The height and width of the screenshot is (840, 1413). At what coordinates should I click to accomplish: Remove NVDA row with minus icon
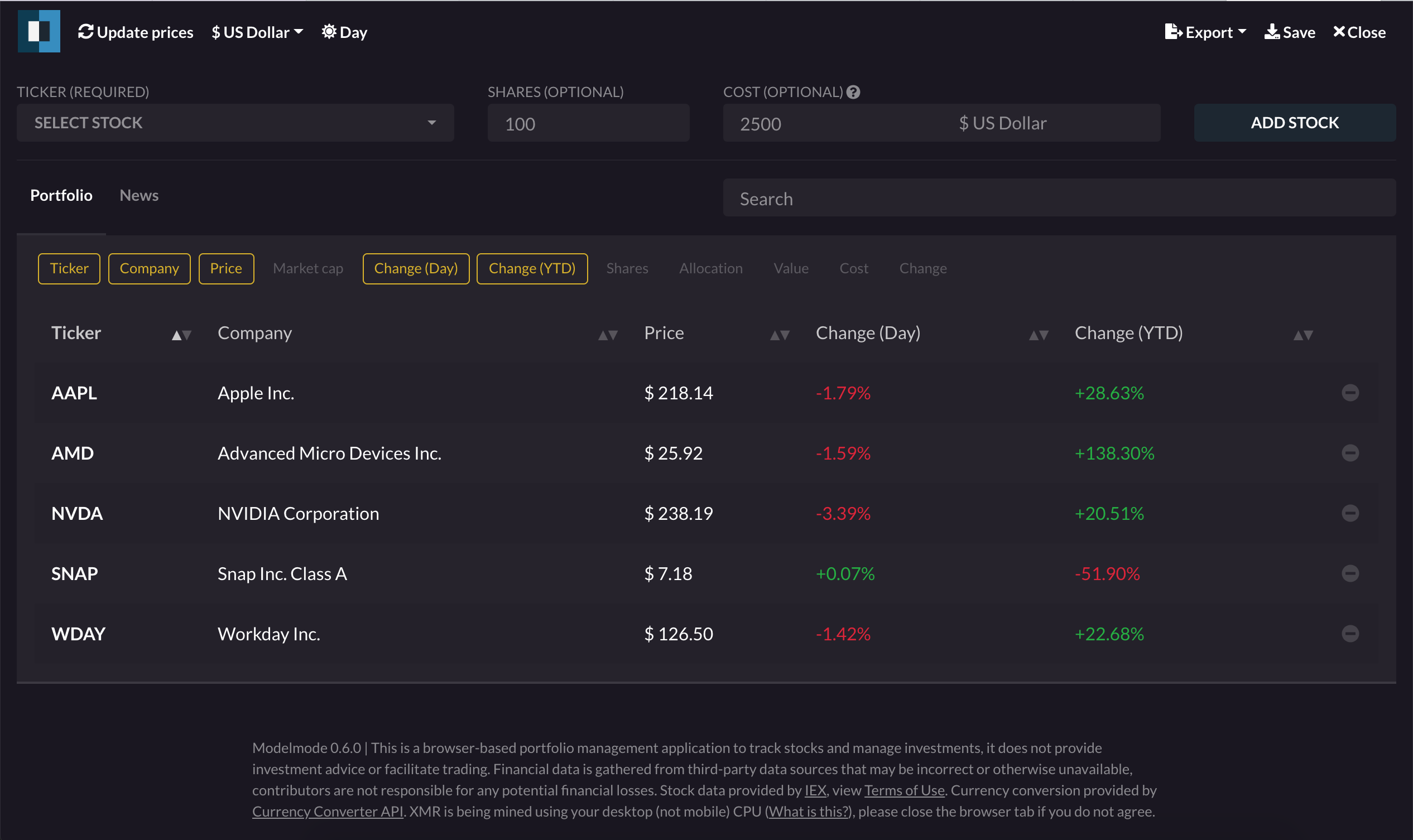click(1349, 513)
